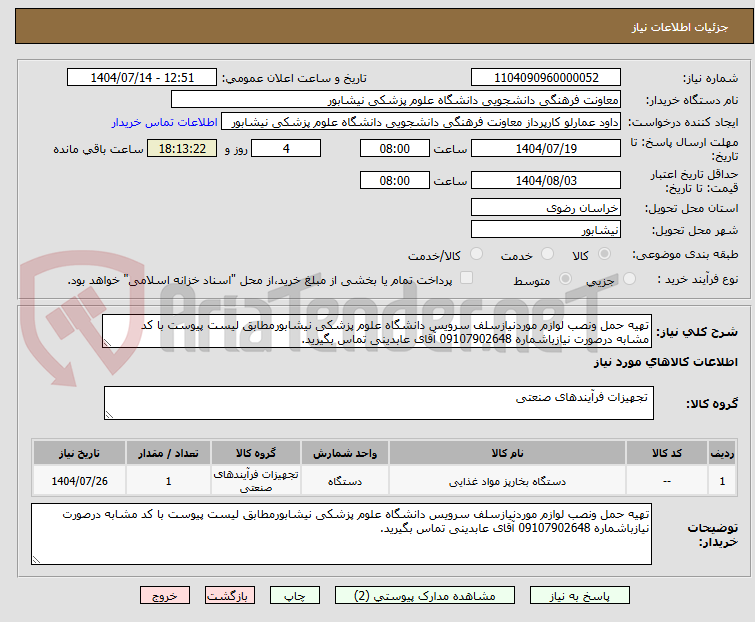
Task: Click the unit cell دستگاه
Action: click(x=345, y=481)
